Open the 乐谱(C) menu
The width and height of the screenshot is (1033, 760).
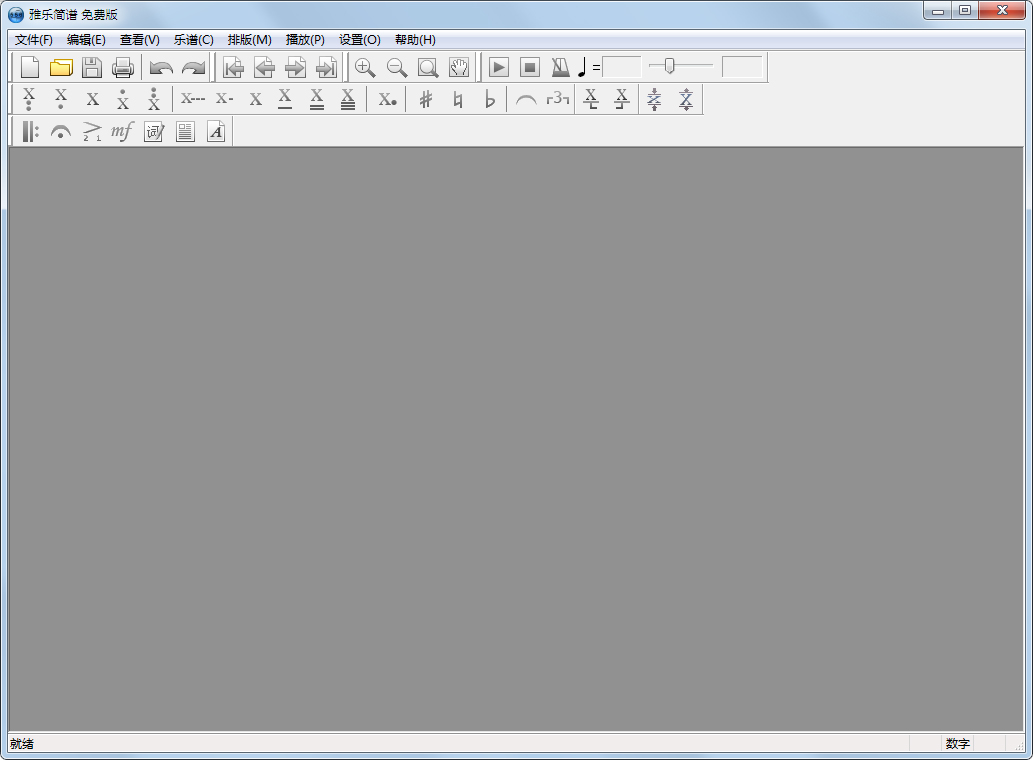[x=194, y=40]
